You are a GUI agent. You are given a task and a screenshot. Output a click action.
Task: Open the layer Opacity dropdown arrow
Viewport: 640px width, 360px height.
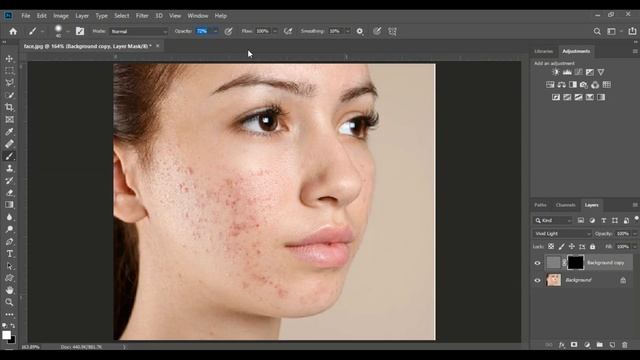(635, 234)
